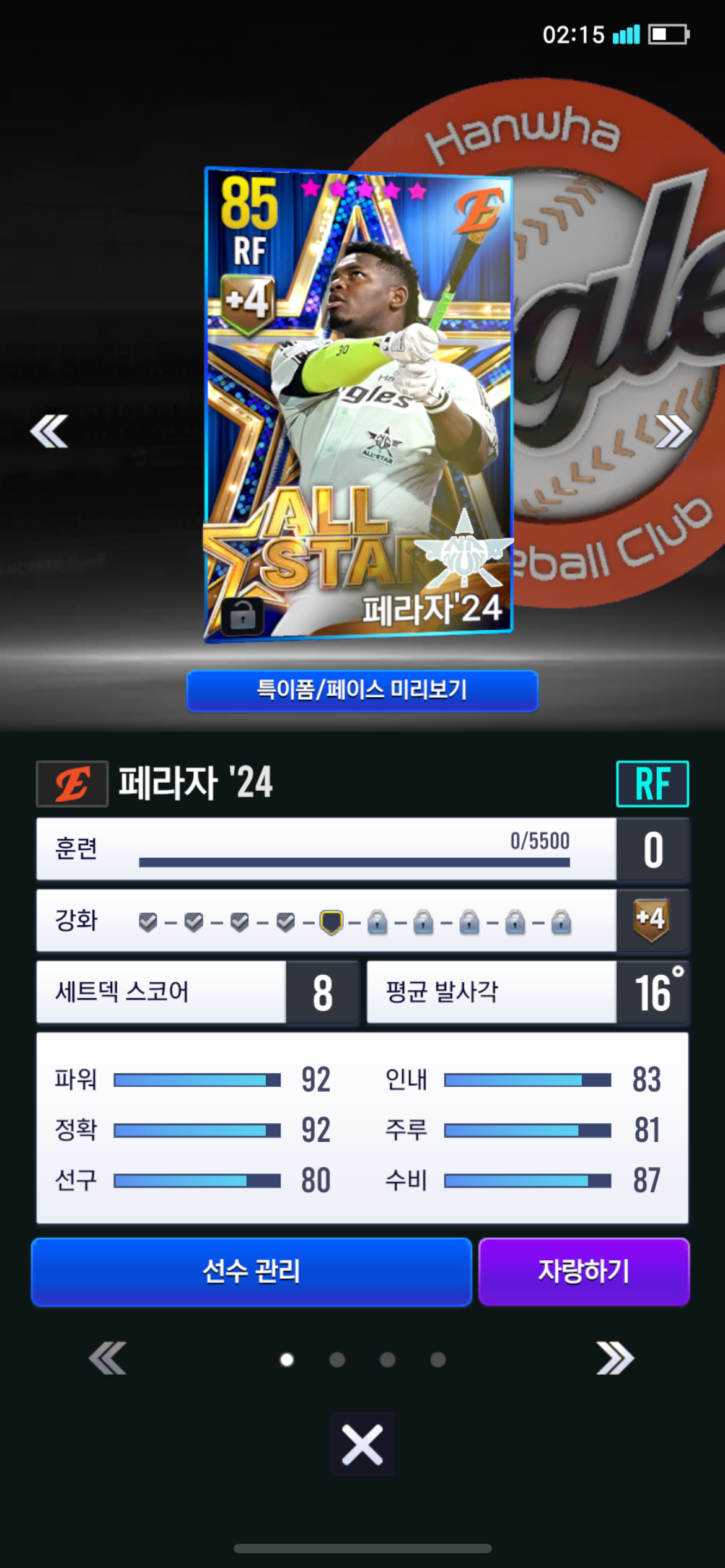Viewport: 725px width, 1568px height.
Task: Tap the +4 shield in the 강화 row
Action: [x=651, y=919]
